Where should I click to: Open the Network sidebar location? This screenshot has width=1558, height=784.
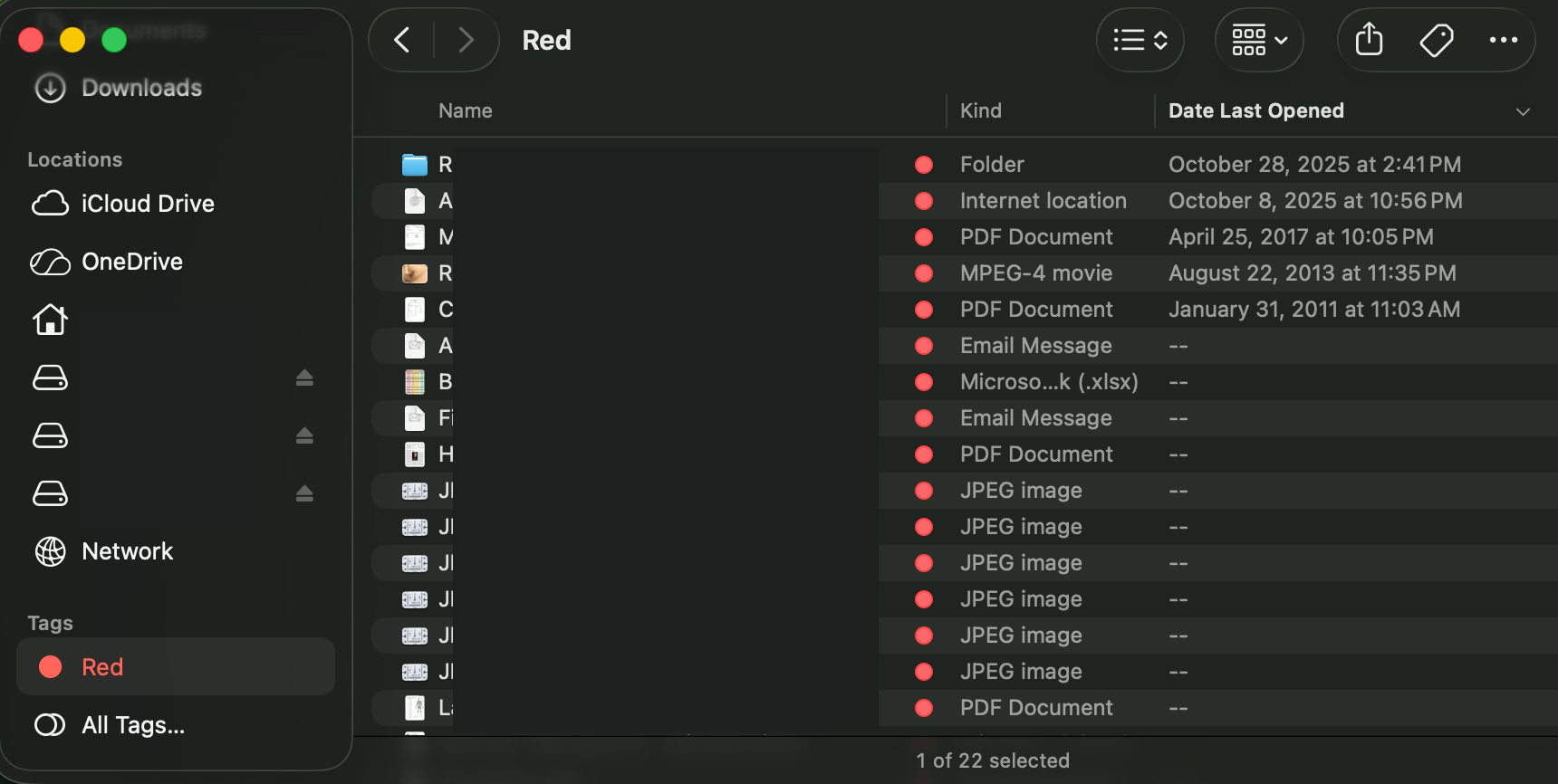tap(127, 551)
